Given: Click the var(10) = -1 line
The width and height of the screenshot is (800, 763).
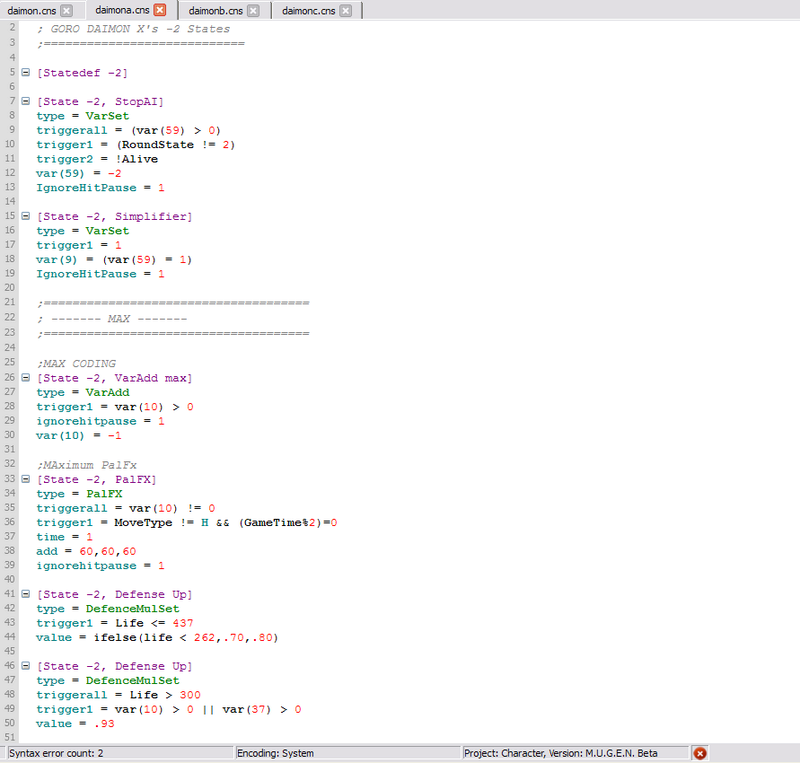Looking at the screenshot, I should click(x=79, y=436).
